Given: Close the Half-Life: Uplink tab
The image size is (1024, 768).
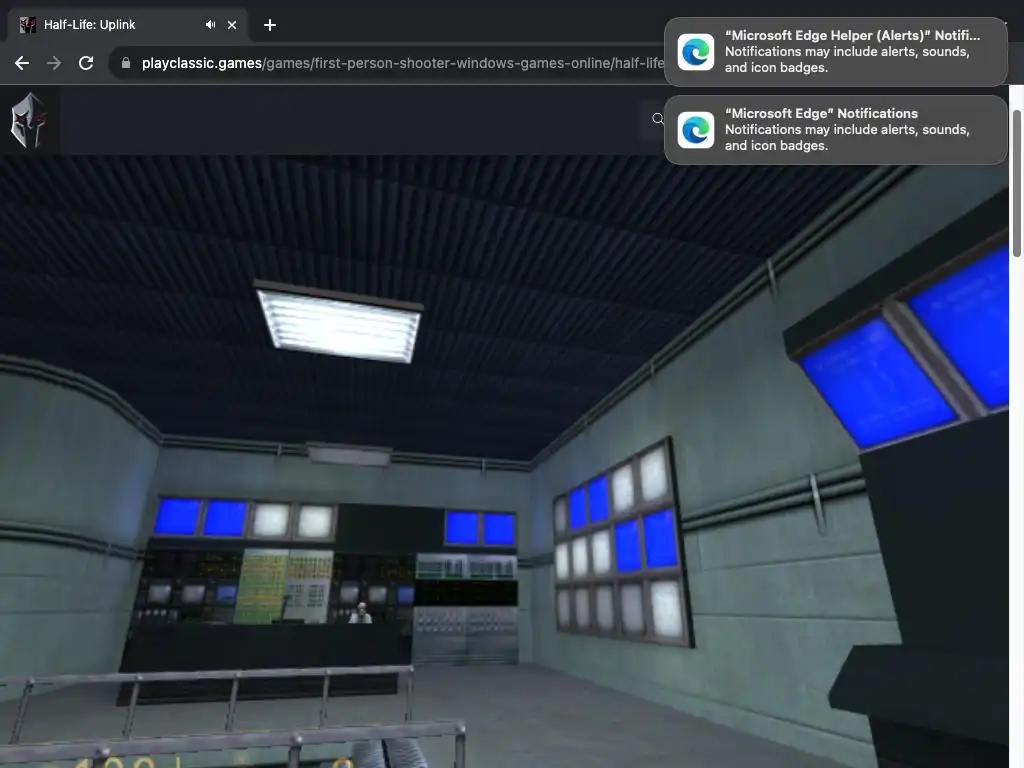Looking at the screenshot, I should point(232,25).
